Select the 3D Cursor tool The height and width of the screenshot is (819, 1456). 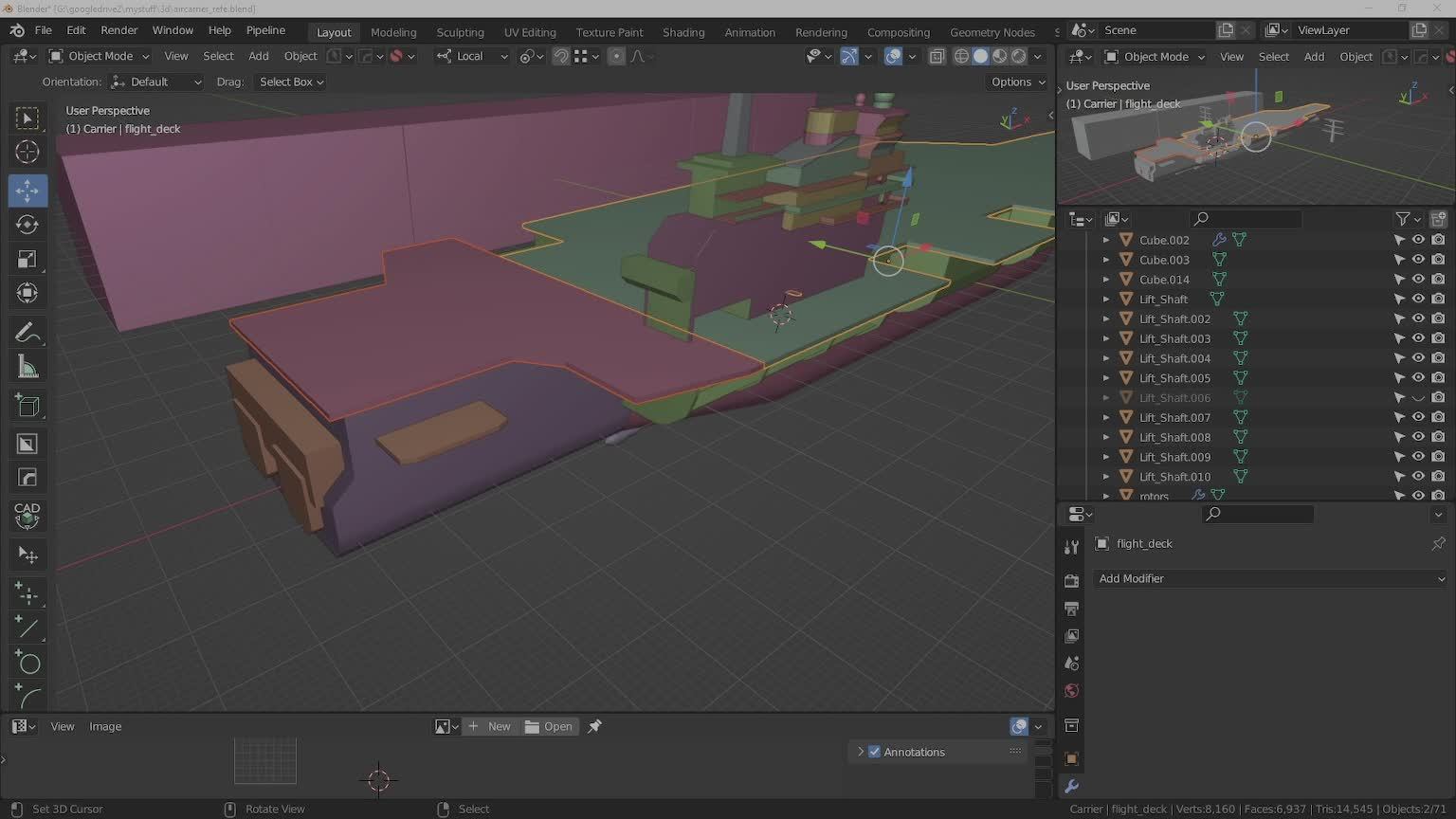(27, 152)
